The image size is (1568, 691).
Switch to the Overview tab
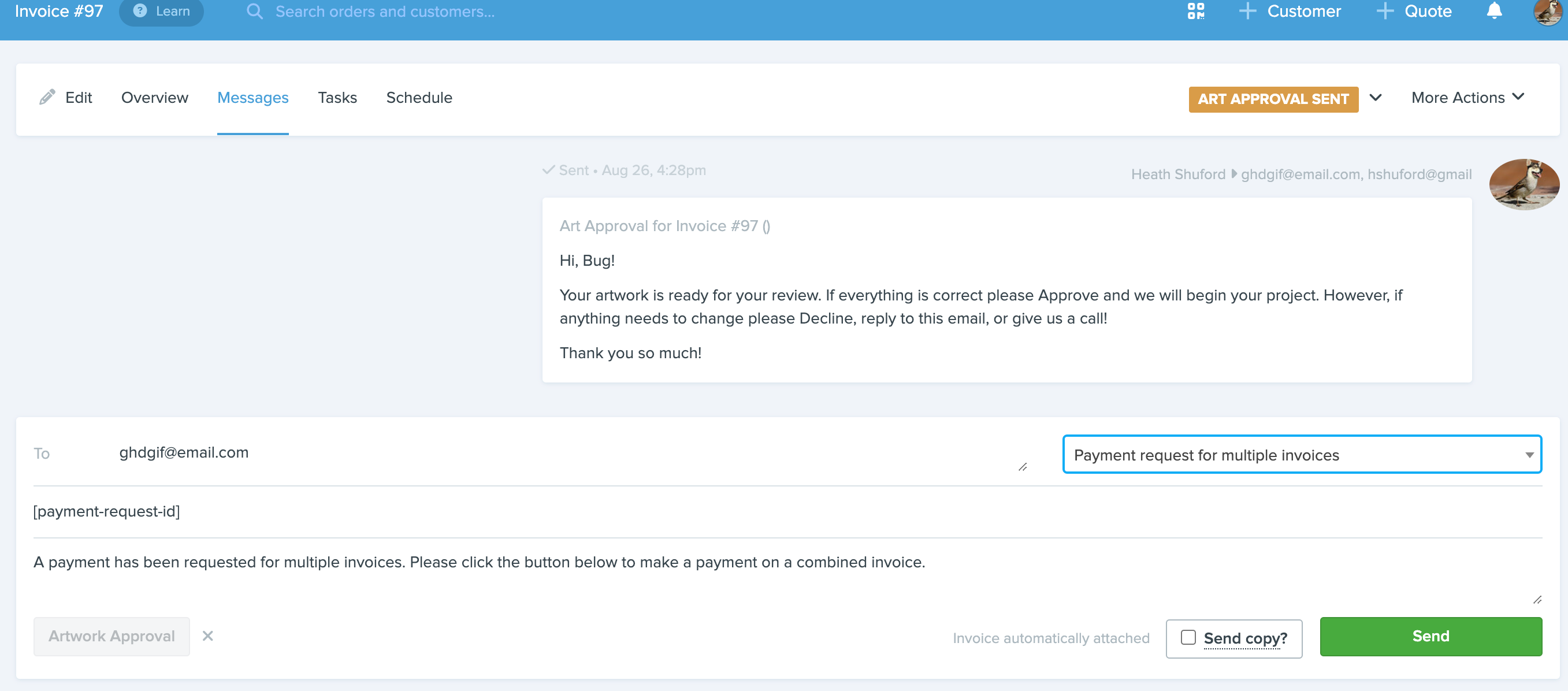(x=155, y=98)
